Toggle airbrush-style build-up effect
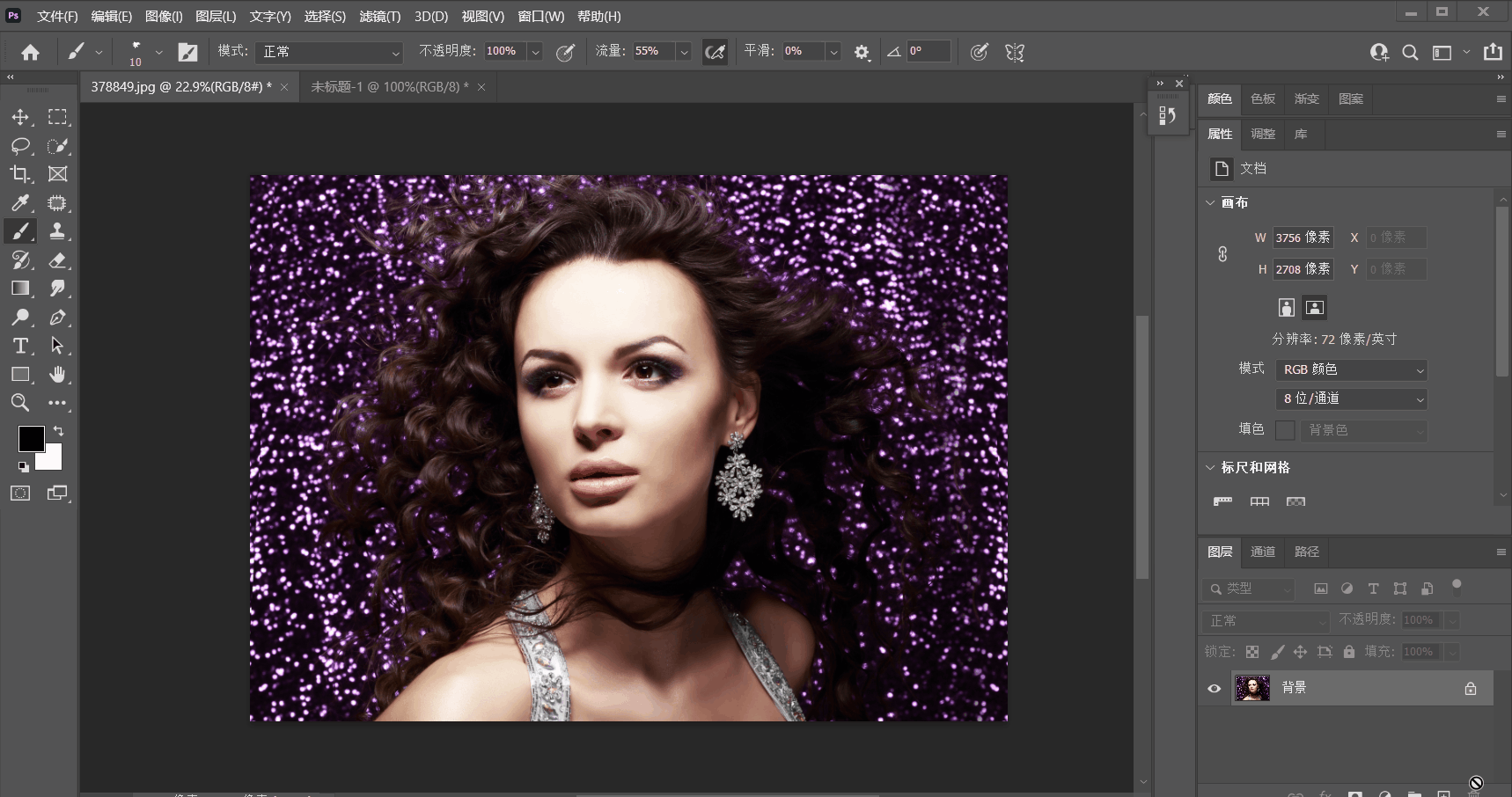1512x797 pixels. [715, 52]
